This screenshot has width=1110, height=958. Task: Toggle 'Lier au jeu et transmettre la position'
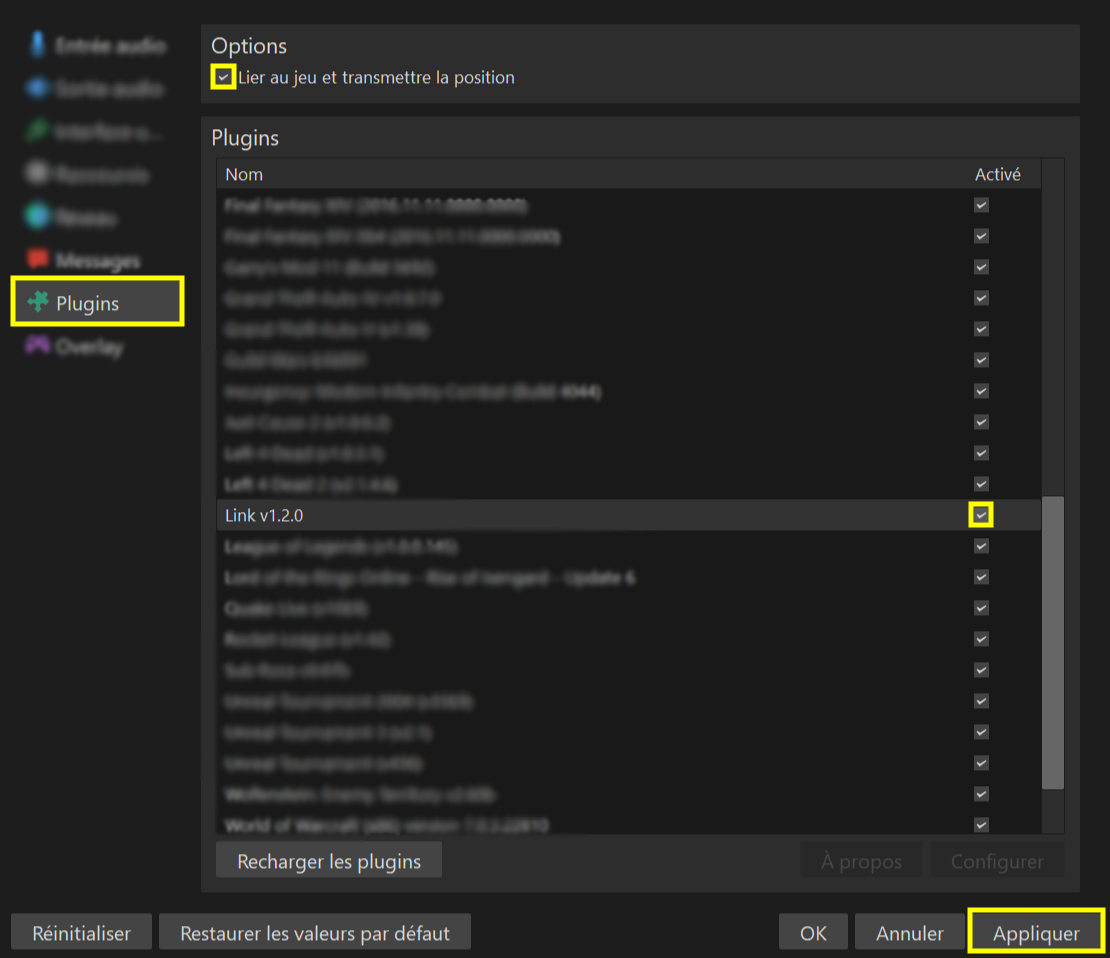(224, 77)
